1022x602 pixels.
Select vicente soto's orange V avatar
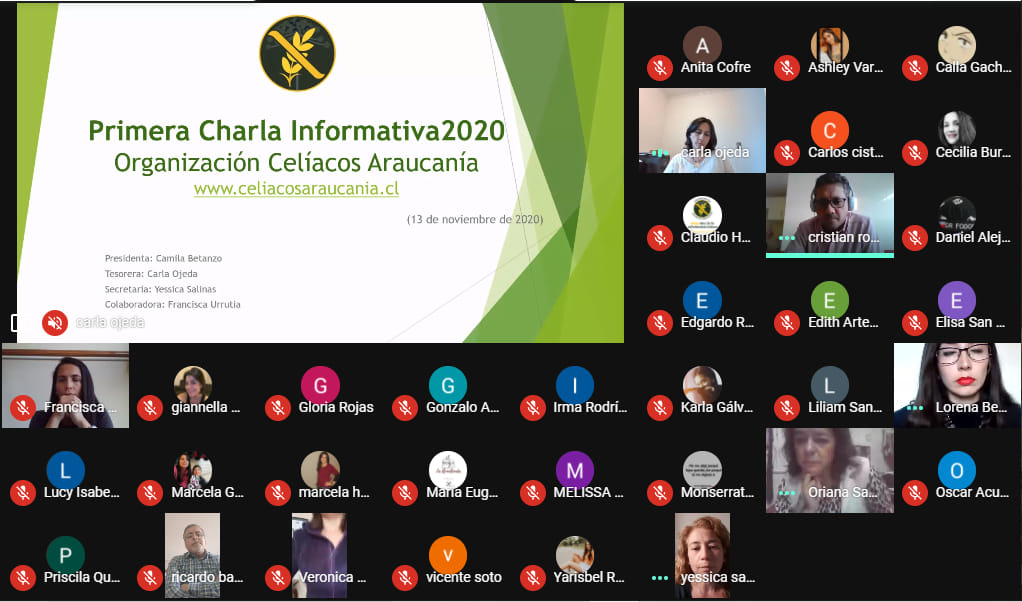[x=448, y=555]
